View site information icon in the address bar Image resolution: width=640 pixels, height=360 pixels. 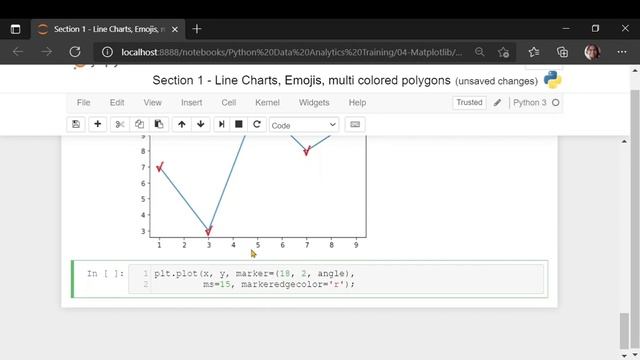pyautogui.click(x=107, y=52)
